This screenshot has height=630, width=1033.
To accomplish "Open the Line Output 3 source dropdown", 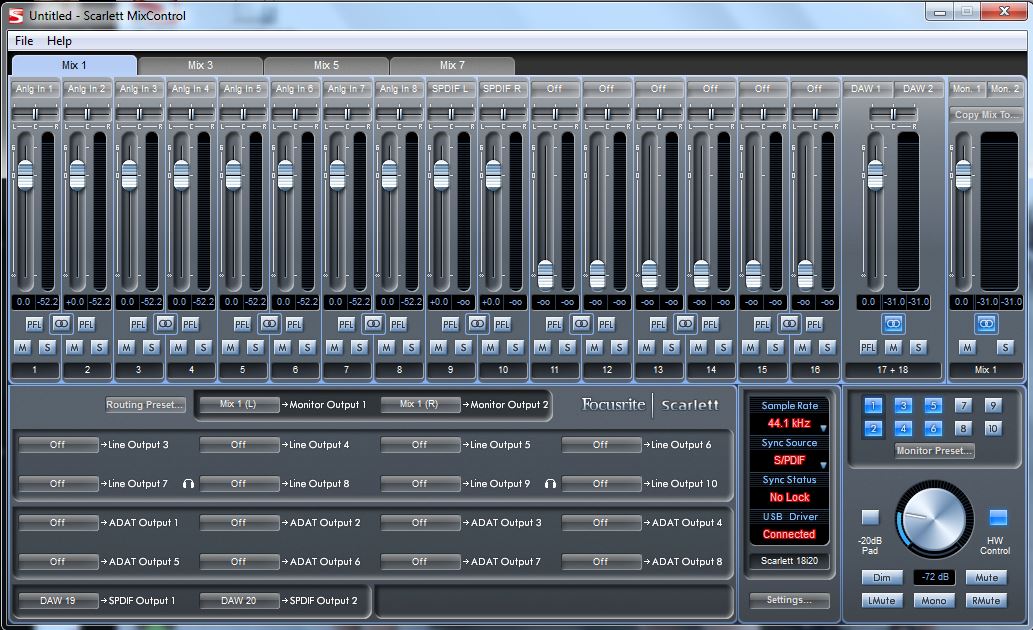I will pos(58,444).
